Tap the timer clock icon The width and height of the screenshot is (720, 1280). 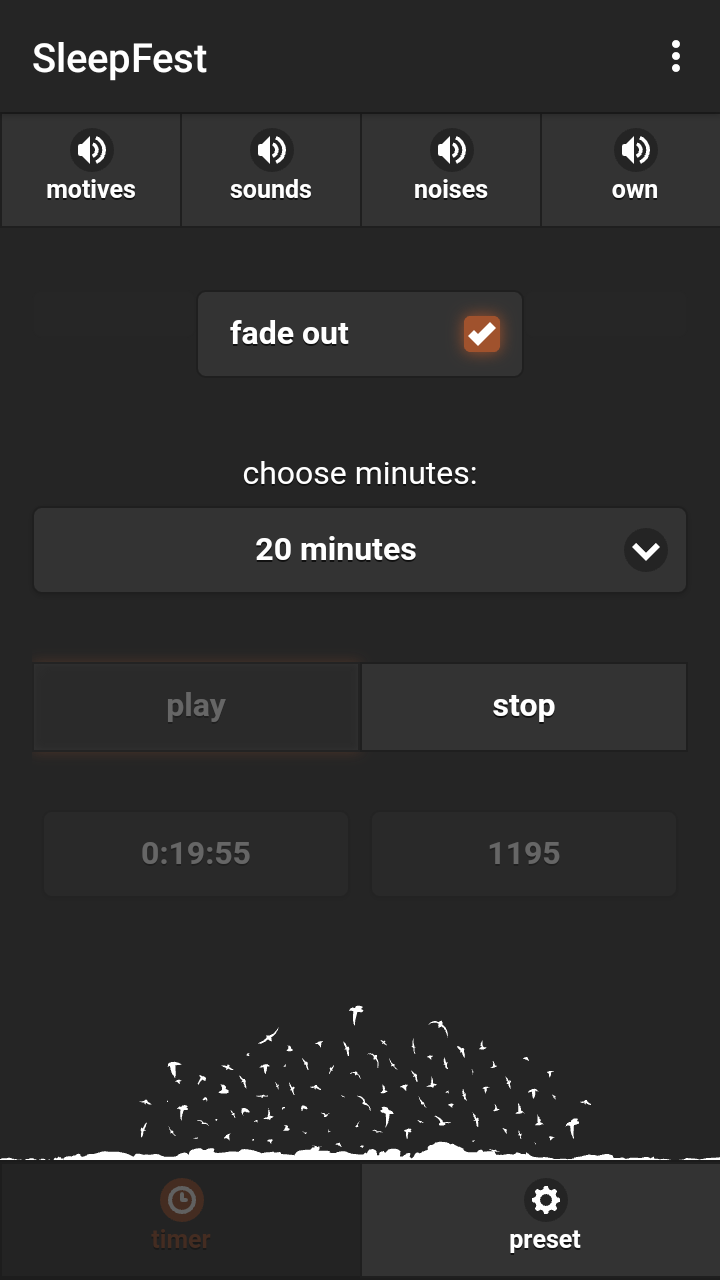181,1199
